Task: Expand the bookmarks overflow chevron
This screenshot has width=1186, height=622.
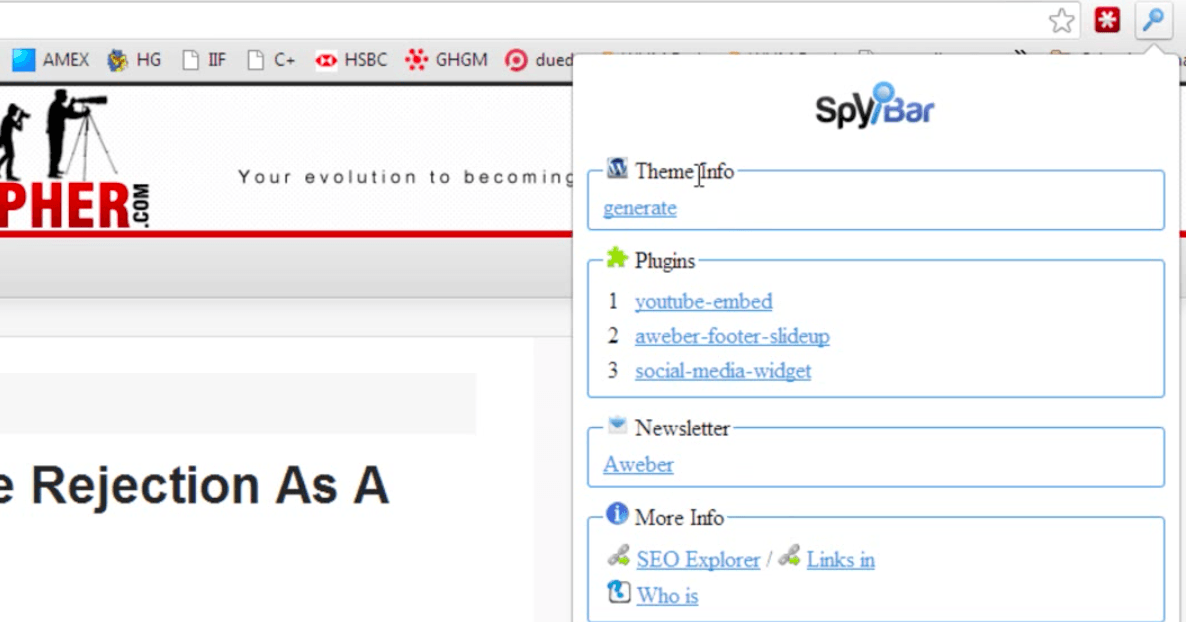Action: (x=1021, y=53)
